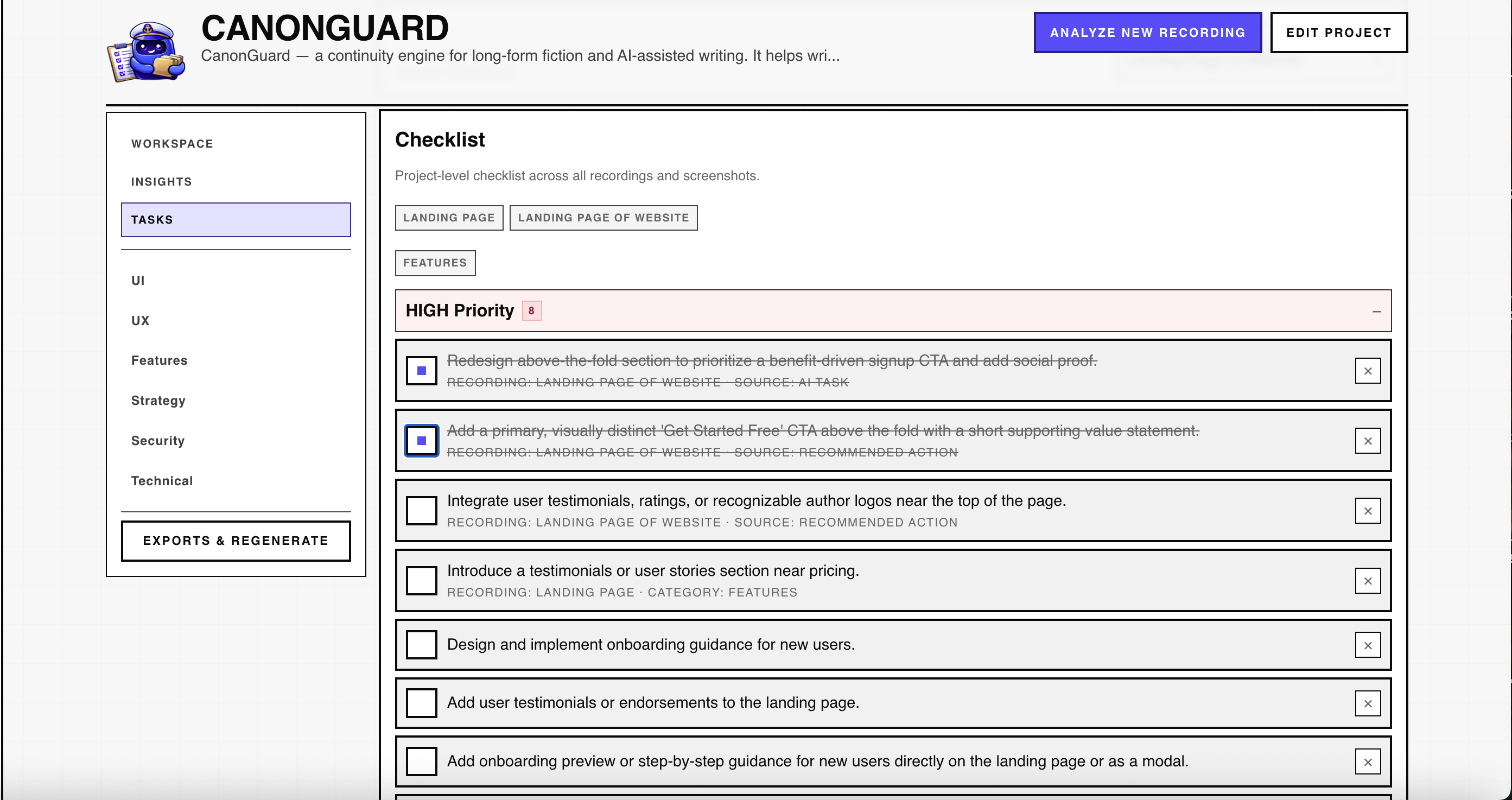Viewport: 1512px width, 800px height.
Task: Check 'Add user testimonials or endorsements' task
Action: click(x=421, y=702)
